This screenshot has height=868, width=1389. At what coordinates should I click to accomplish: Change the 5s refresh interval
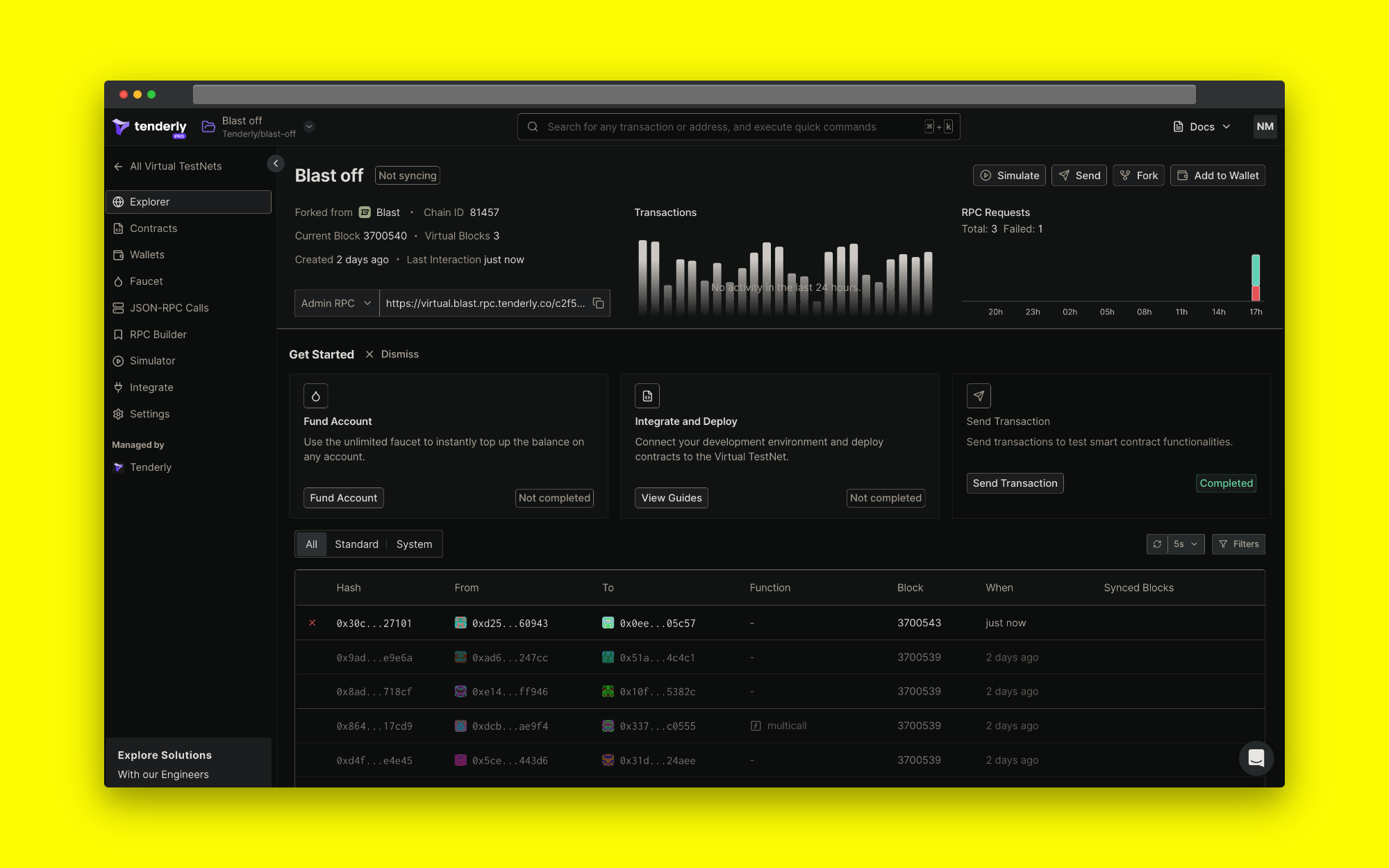pos(1184,544)
